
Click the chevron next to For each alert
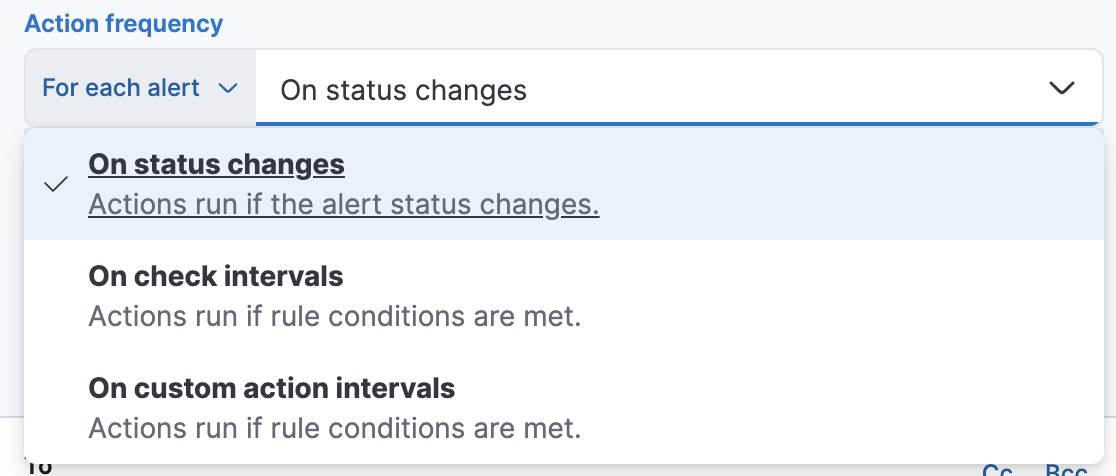click(x=228, y=89)
